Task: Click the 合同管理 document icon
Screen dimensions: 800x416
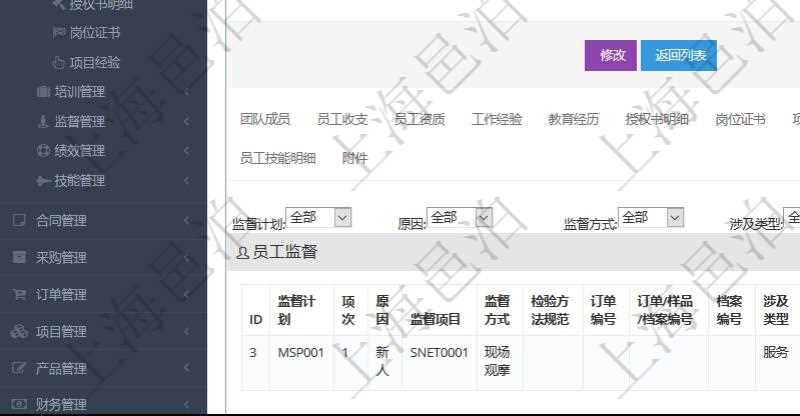Action: coord(19,221)
